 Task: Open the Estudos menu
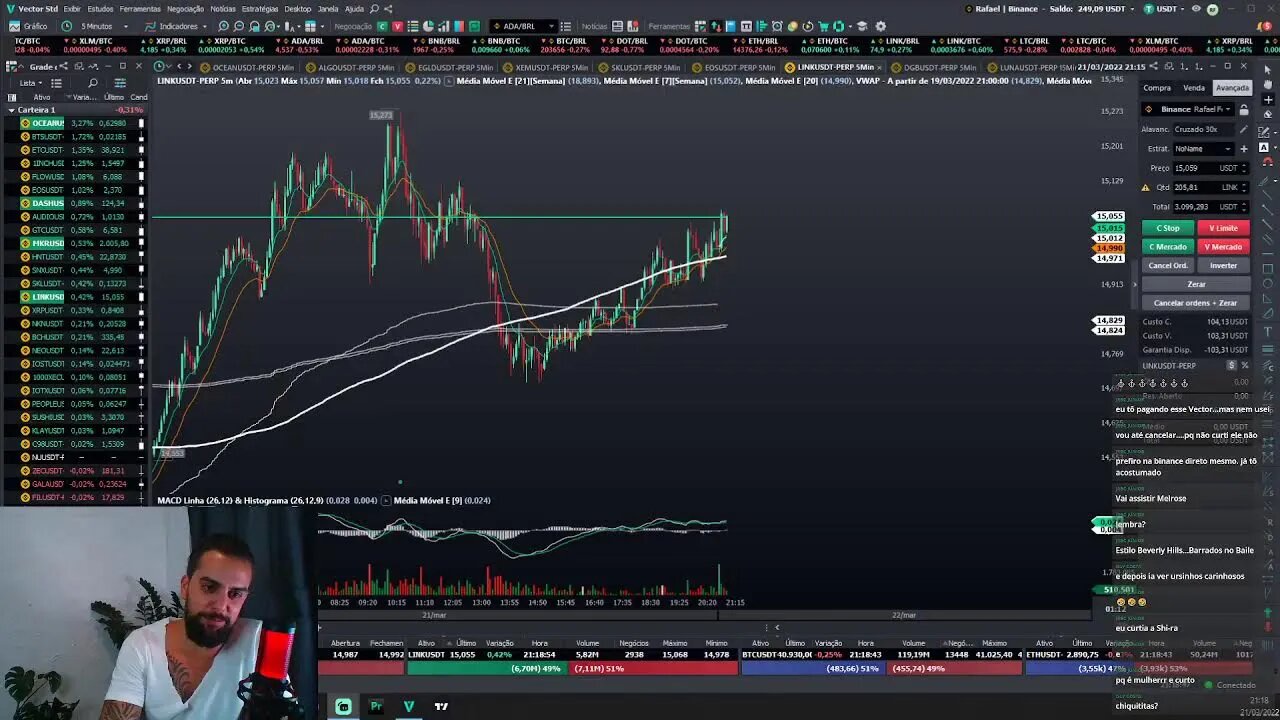(x=100, y=8)
